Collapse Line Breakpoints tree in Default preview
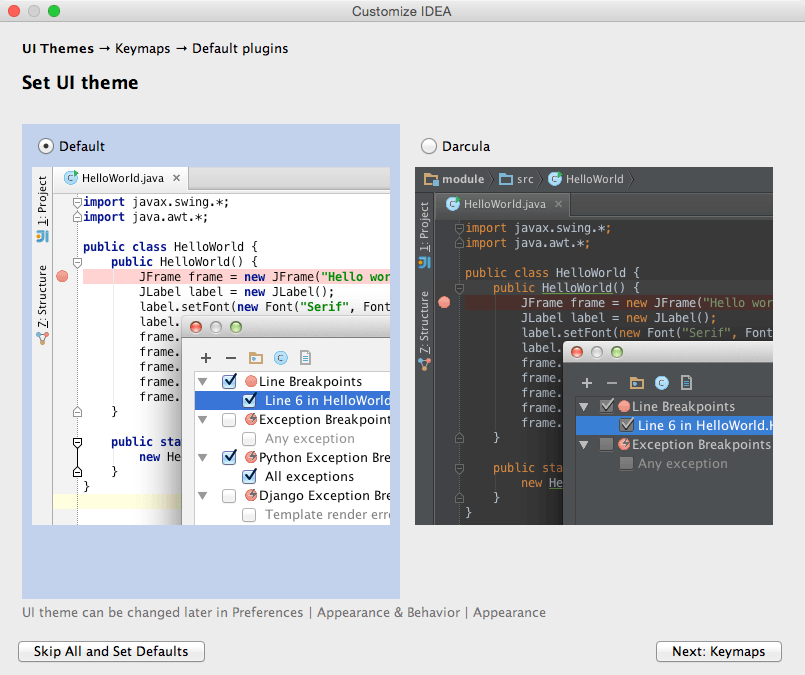 click(x=203, y=382)
